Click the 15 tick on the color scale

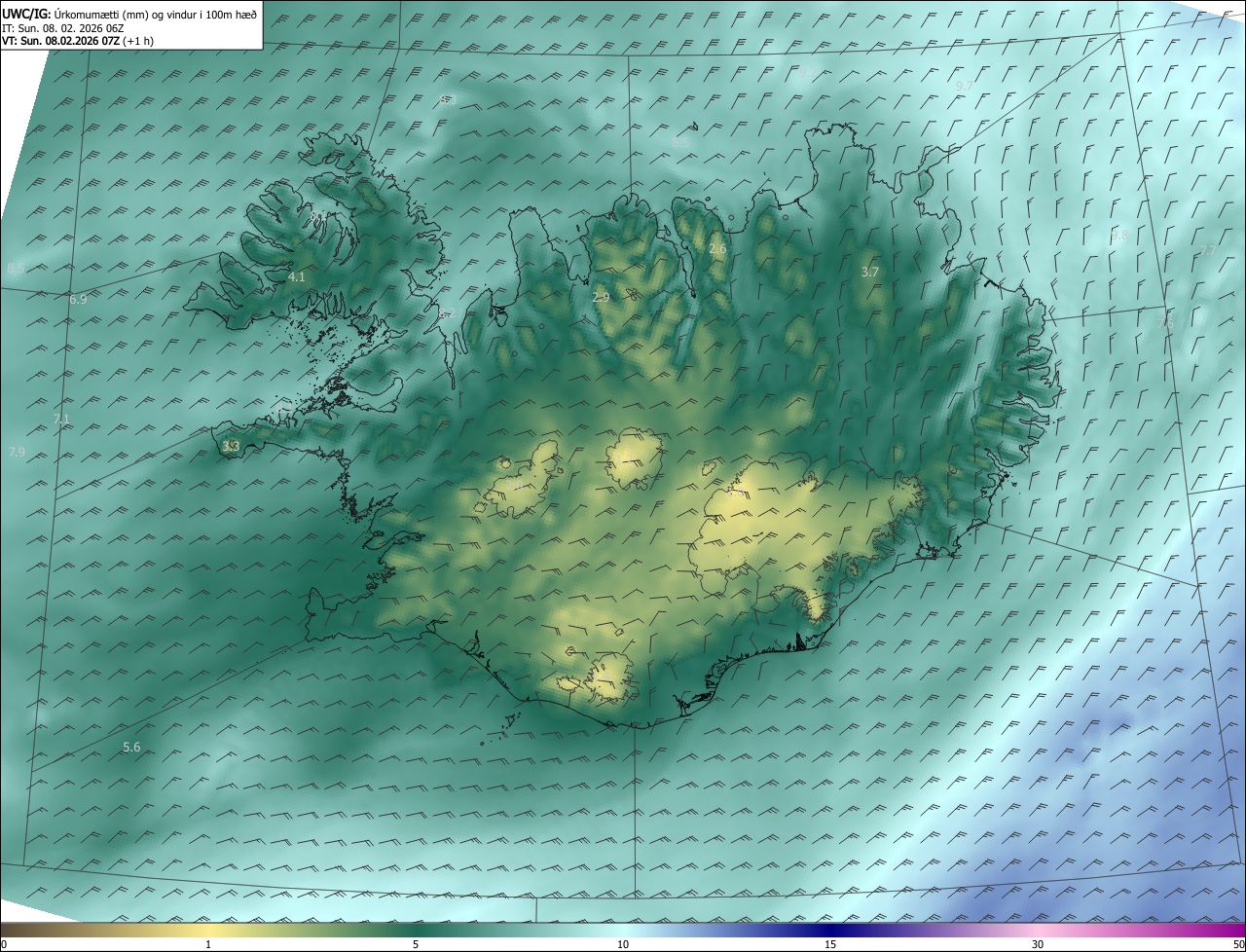830,945
